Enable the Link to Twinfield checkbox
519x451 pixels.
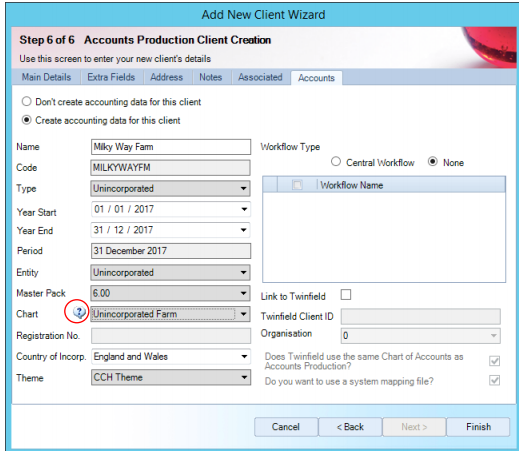pos(346,295)
